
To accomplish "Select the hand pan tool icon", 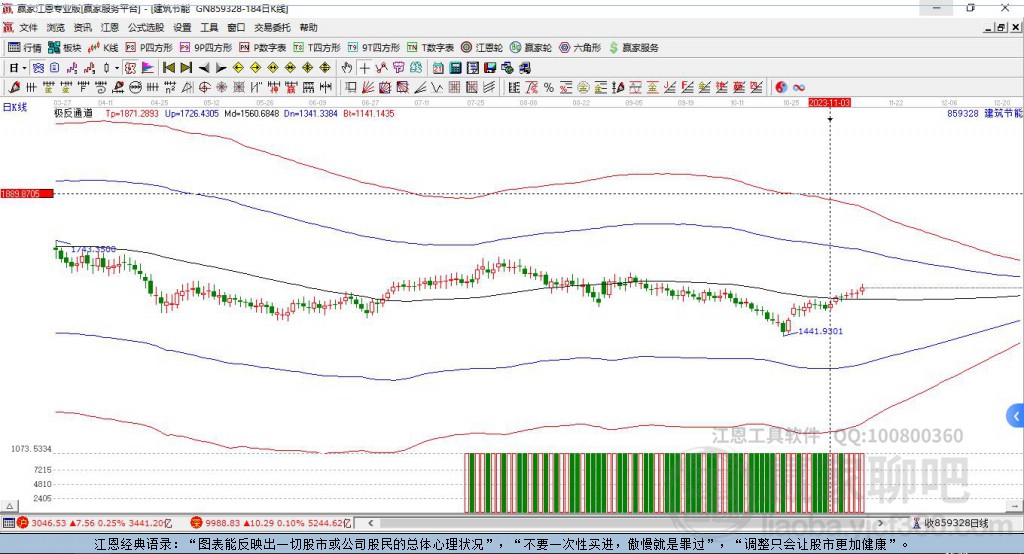I will pyautogui.click(x=347, y=67).
